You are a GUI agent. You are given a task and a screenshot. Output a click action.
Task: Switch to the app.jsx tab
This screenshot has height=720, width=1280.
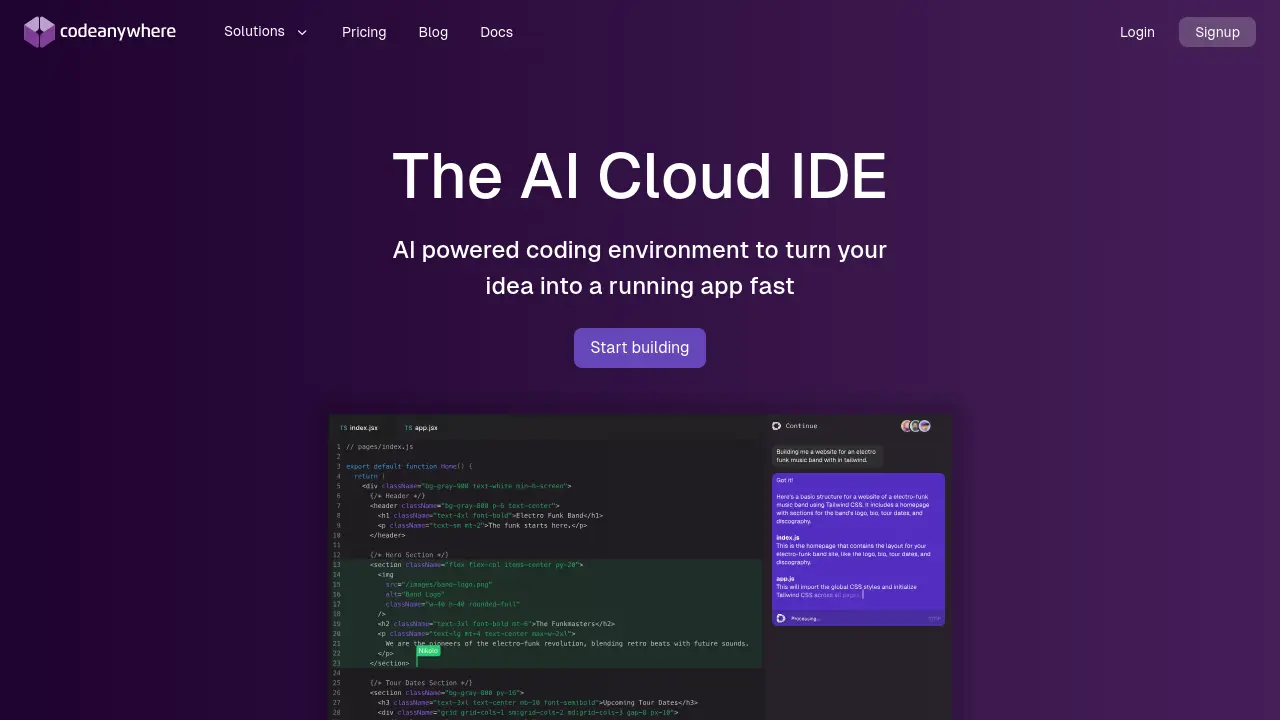tap(426, 427)
